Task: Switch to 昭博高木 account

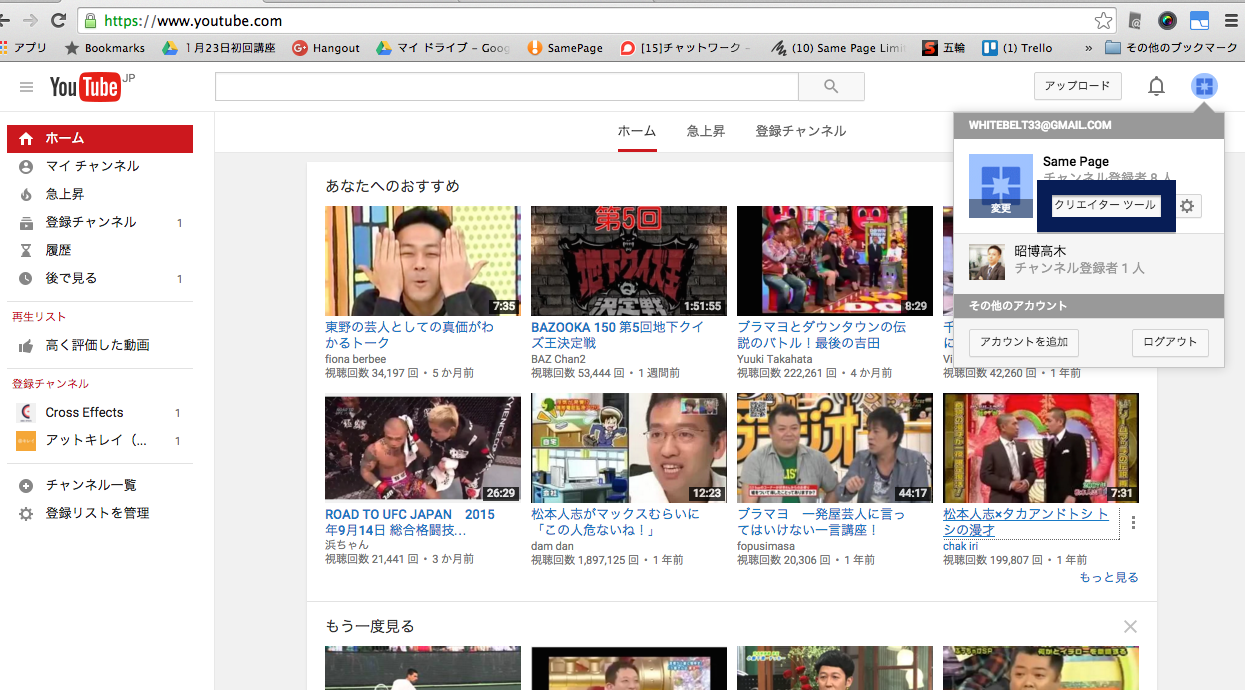Action: click(x=1089, y=260)
